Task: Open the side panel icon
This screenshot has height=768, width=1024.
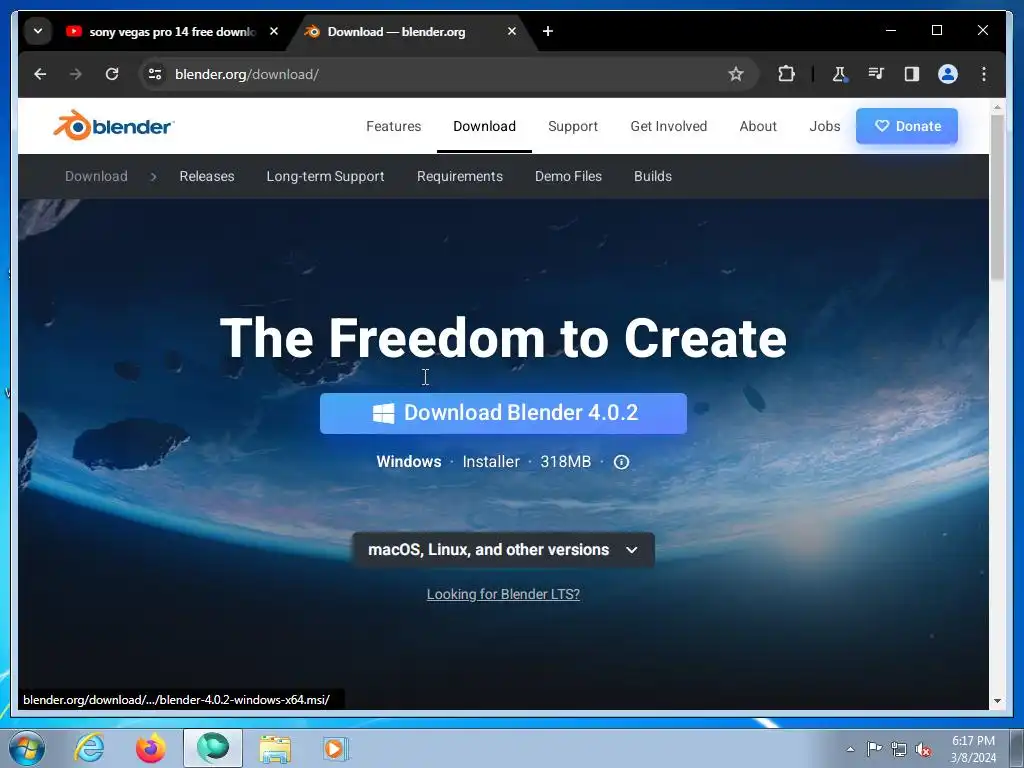Action: point(912,74)
